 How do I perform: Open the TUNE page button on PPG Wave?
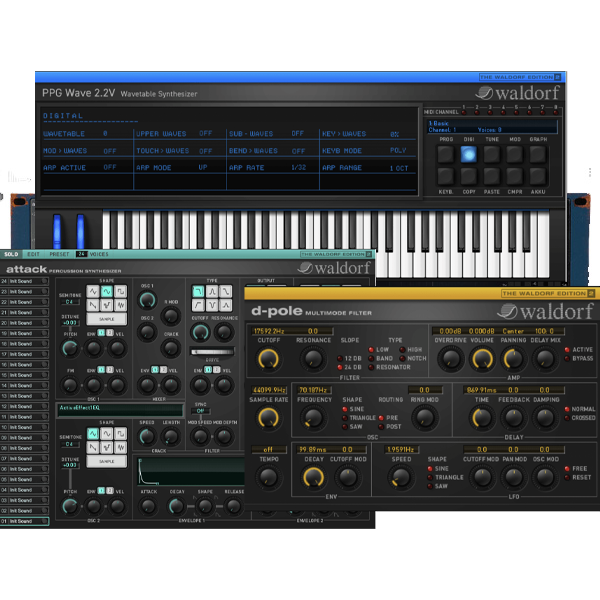coord(492,155)
